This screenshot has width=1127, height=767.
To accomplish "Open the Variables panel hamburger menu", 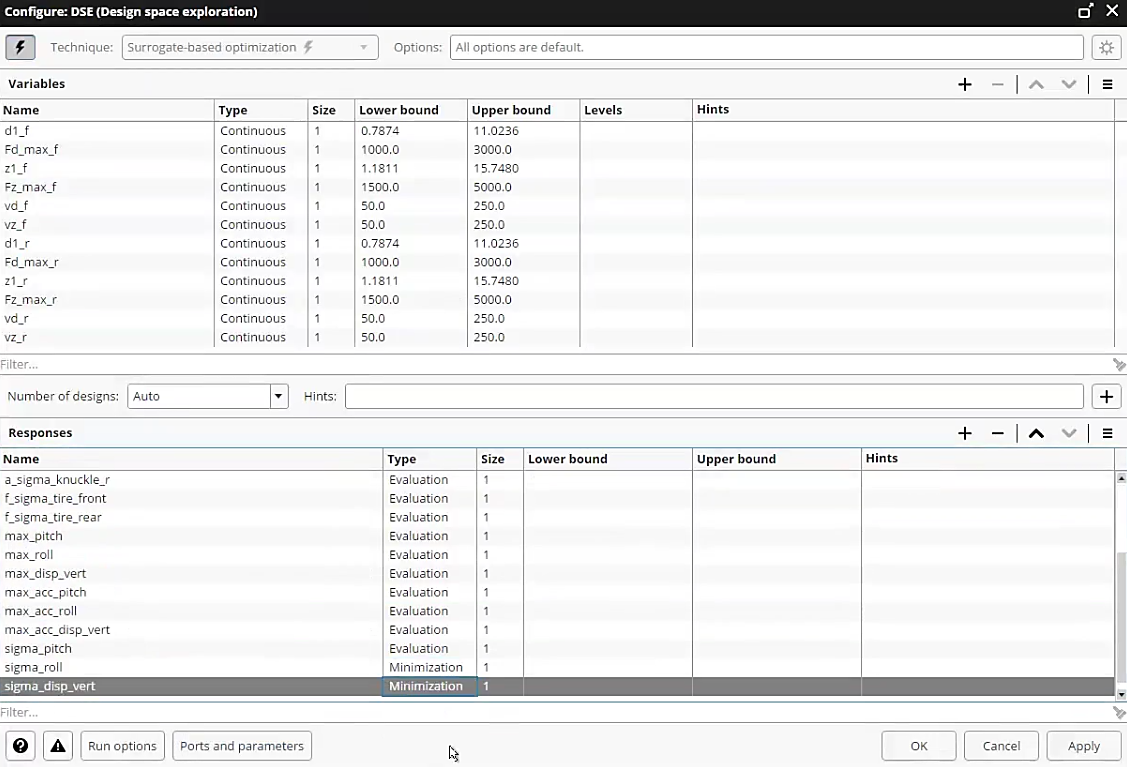I will pyautogui.click(x=1107, y=84).
